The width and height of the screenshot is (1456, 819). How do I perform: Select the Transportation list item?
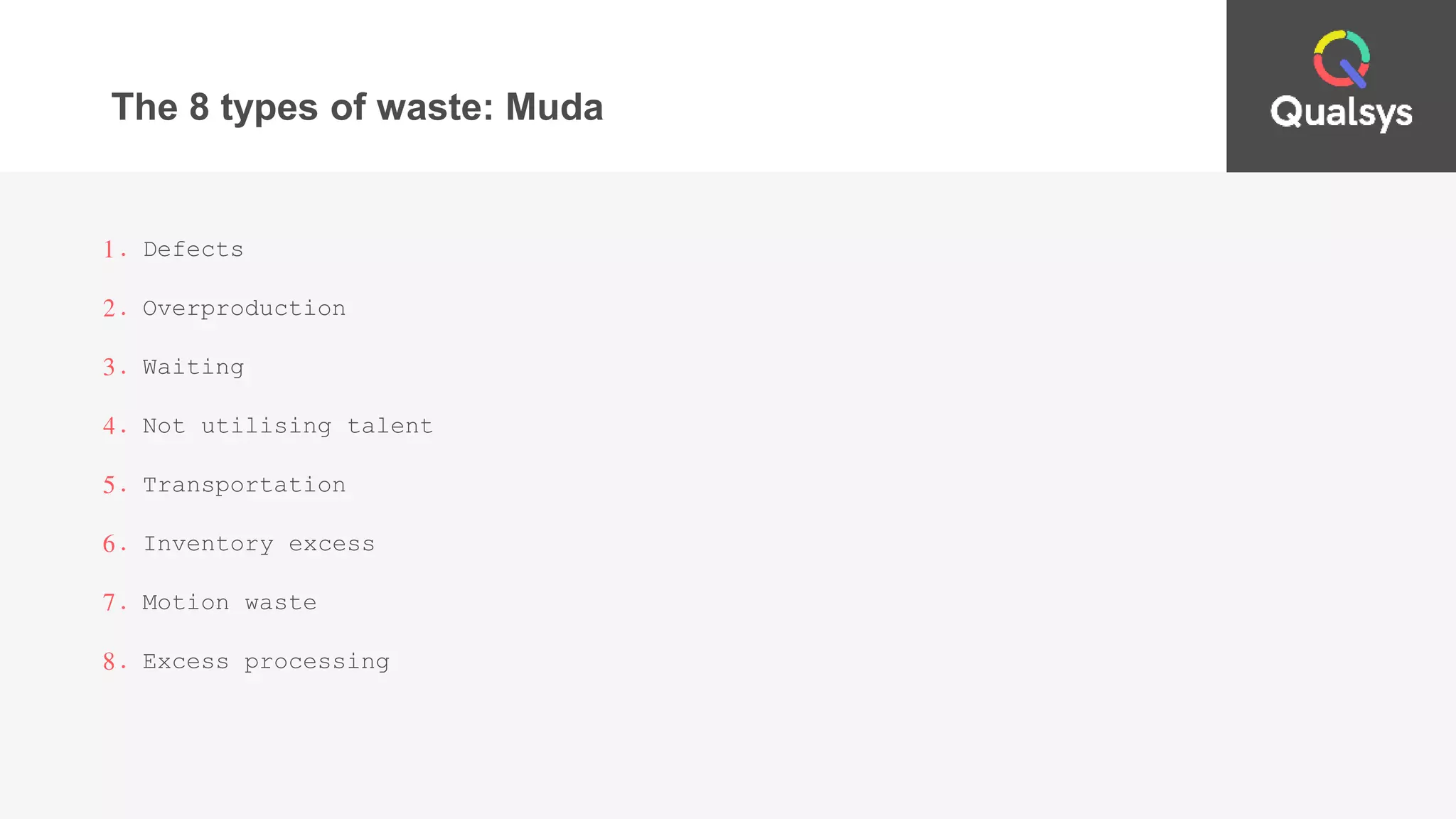pyautogui.click(x=244, y=485)
